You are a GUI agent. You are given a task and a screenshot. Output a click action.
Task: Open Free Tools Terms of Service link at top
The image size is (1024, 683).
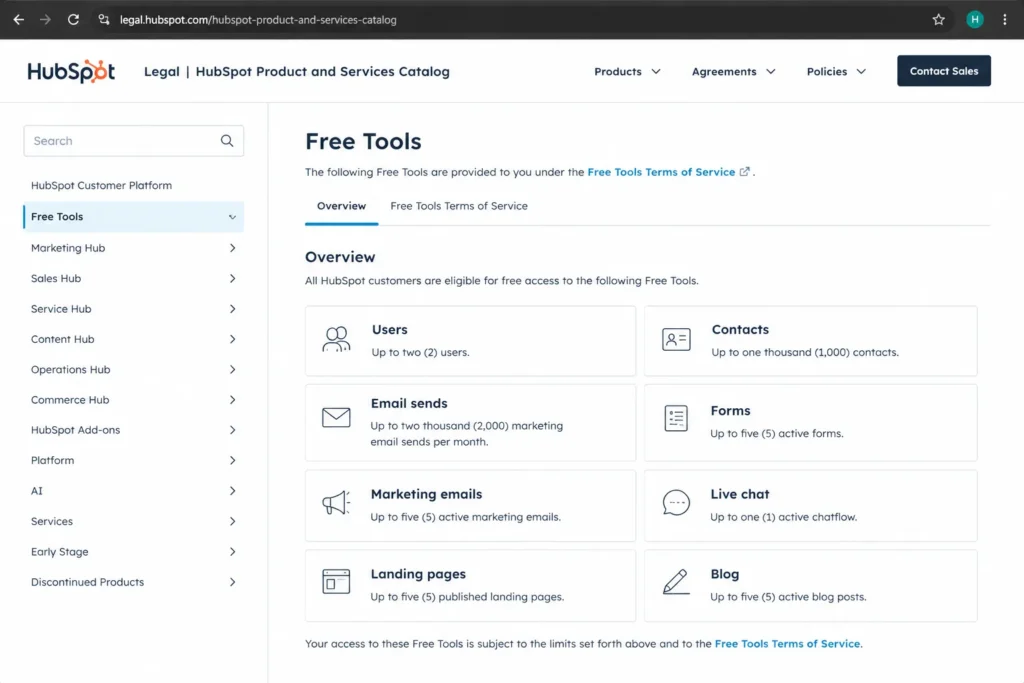(661, 172)
